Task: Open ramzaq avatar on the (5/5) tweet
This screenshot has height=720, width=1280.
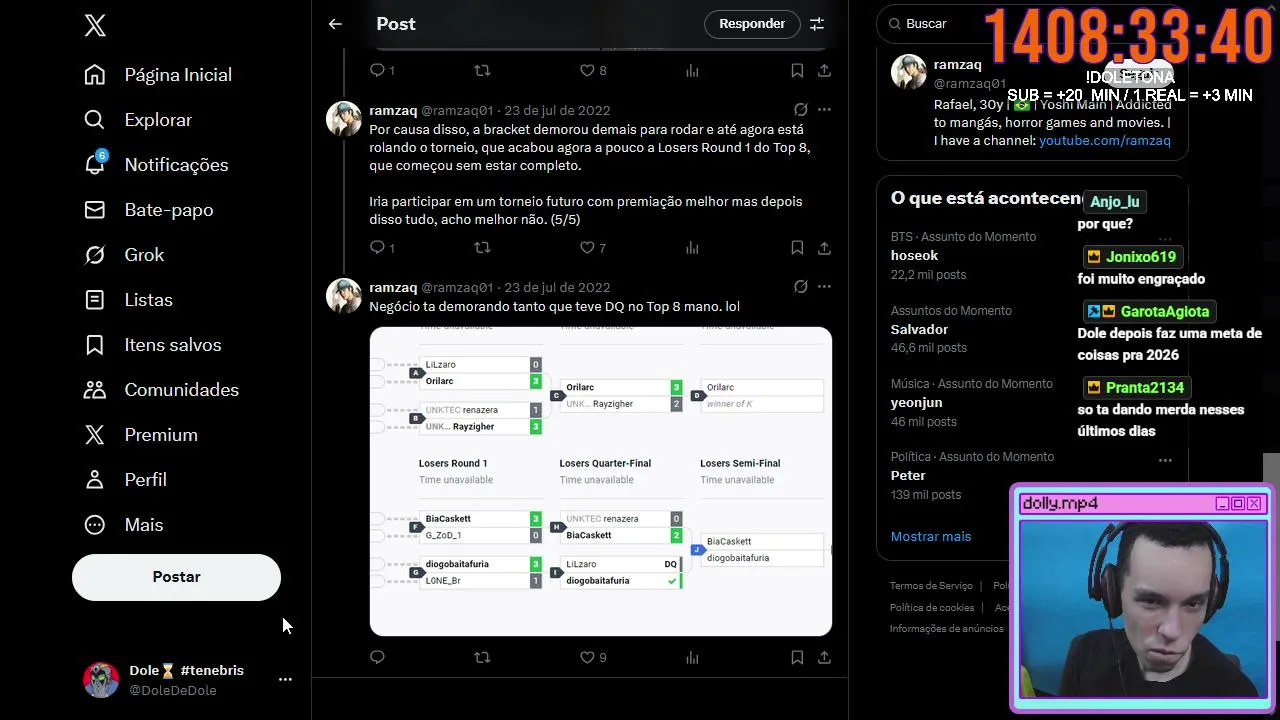Action: [344, 119]
